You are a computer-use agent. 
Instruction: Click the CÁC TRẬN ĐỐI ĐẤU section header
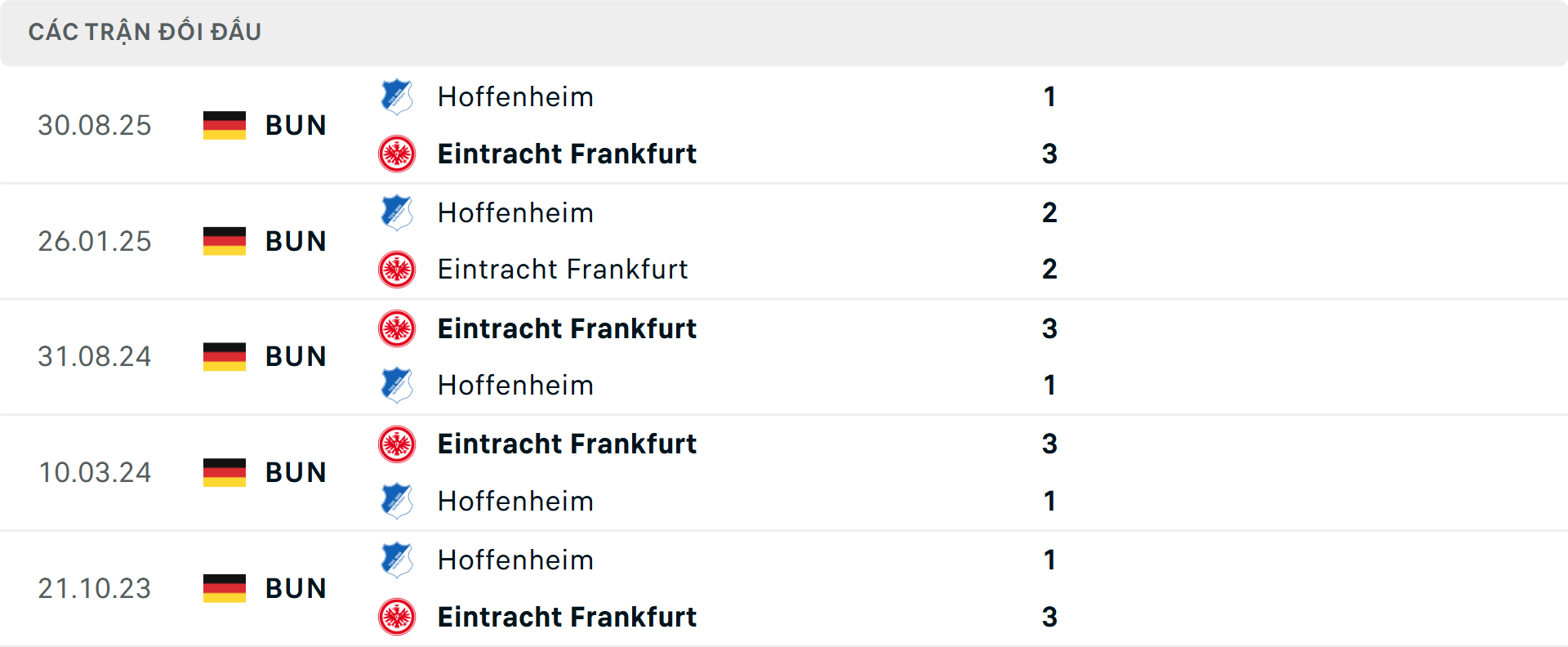point(145,31)
